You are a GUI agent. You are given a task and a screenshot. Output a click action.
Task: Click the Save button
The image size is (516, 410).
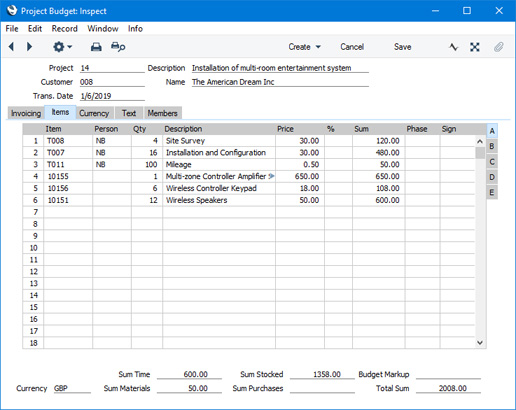coord(403,47)
